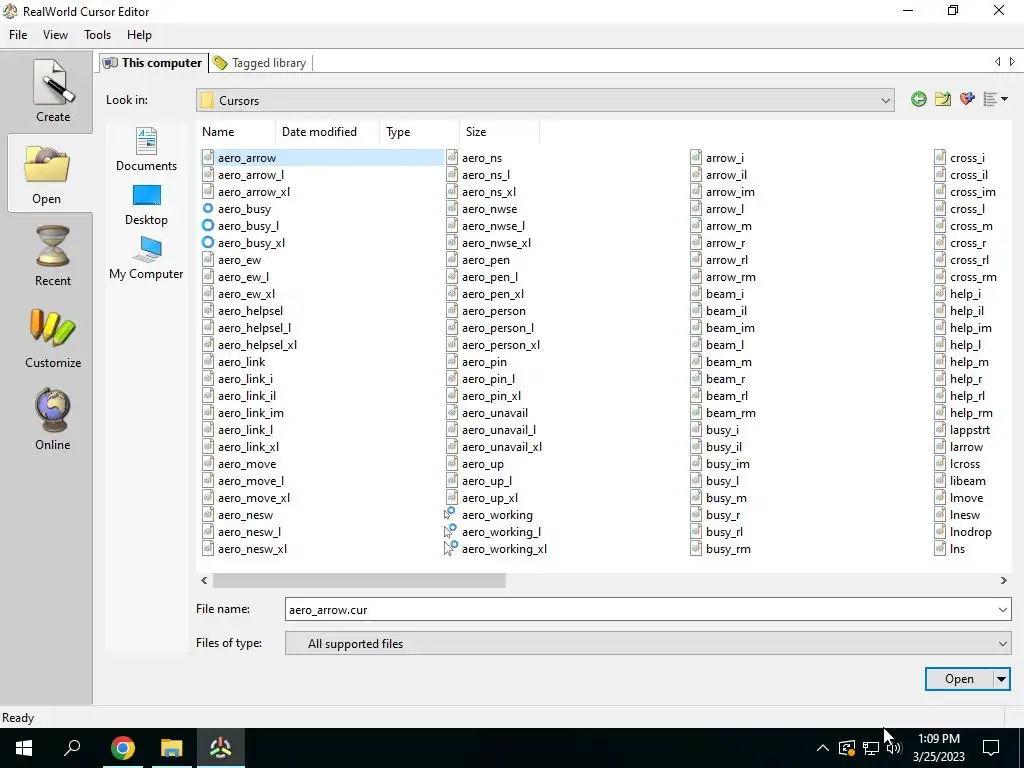This screenshot has height=768, width=1024.
Task: Go to Online globe section
Action: point(52,419)
